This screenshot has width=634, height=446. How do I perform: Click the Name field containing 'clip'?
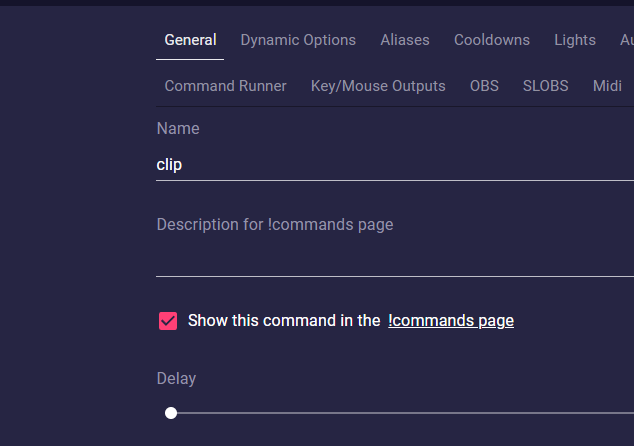(395, 165)
